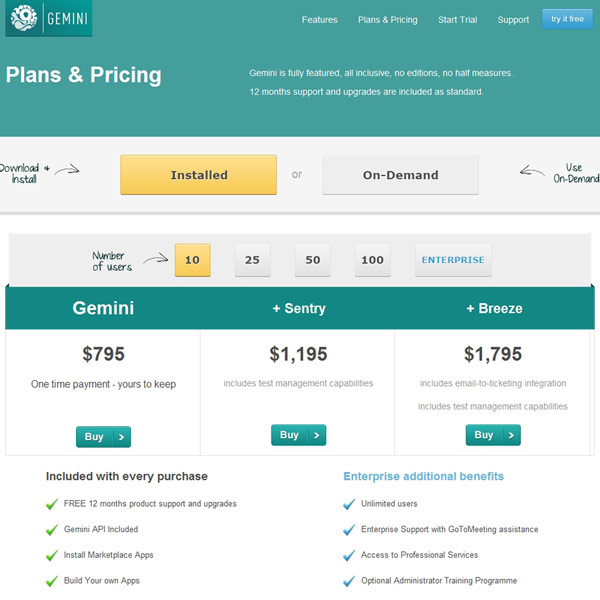The height and width of the screenshot is (600, 600).
Task: Buy the $1,795 Breeze plan
Action: point(493,435)
